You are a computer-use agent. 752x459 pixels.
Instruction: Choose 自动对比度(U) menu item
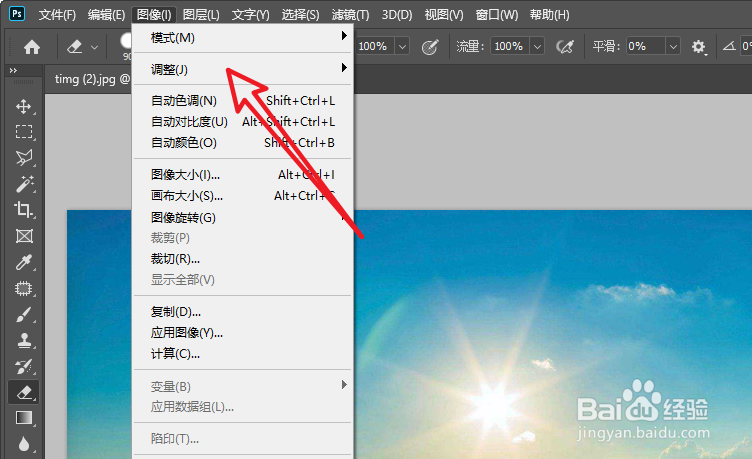tap(243, 122)
